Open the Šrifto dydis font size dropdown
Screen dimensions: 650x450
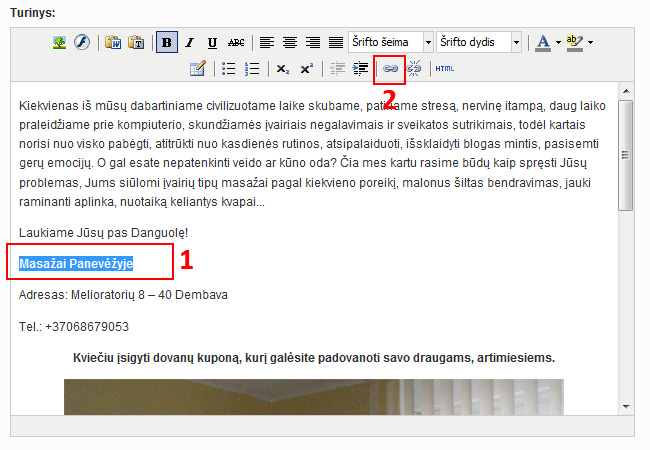click(x=479, y=42)
